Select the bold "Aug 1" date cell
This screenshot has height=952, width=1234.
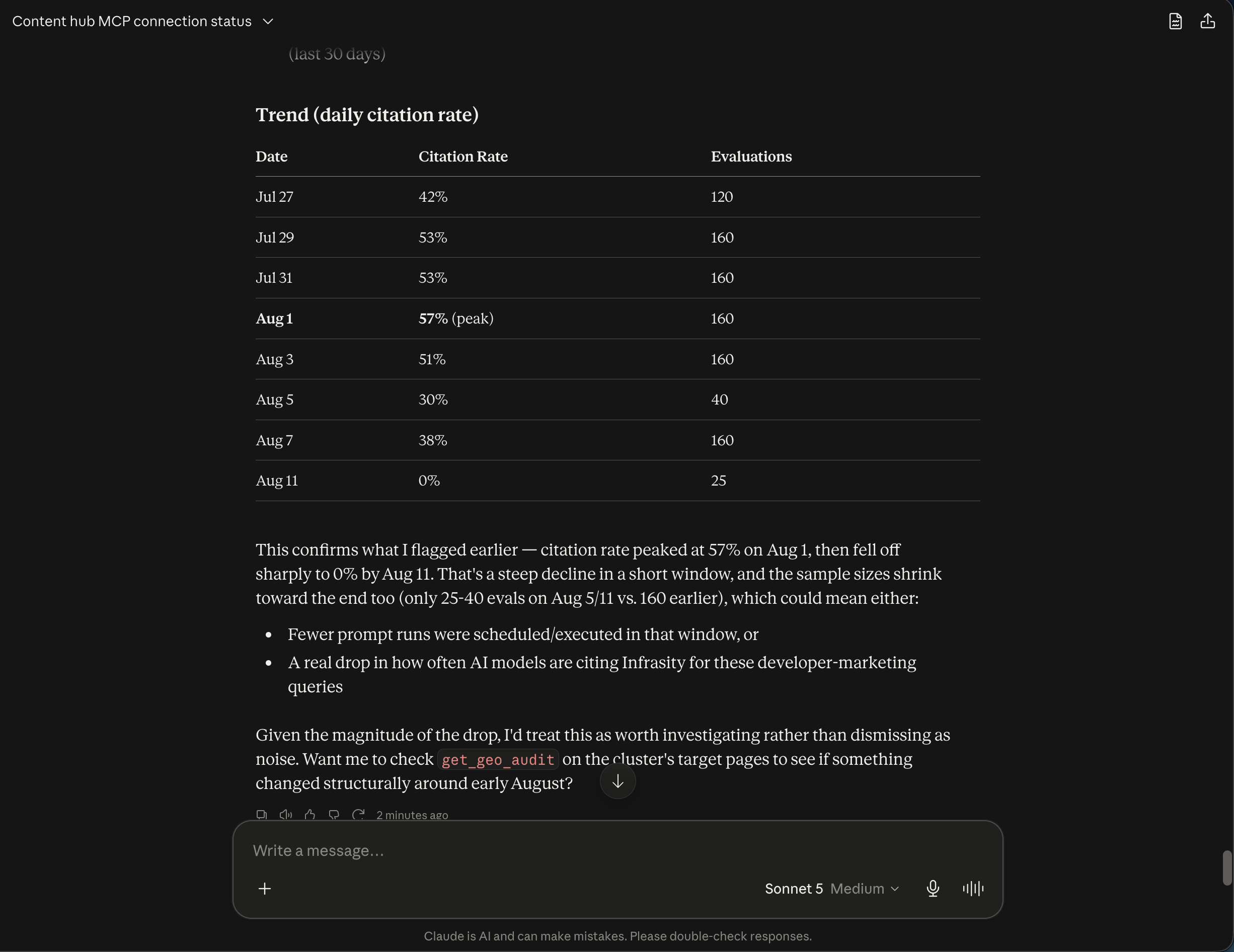275,319
